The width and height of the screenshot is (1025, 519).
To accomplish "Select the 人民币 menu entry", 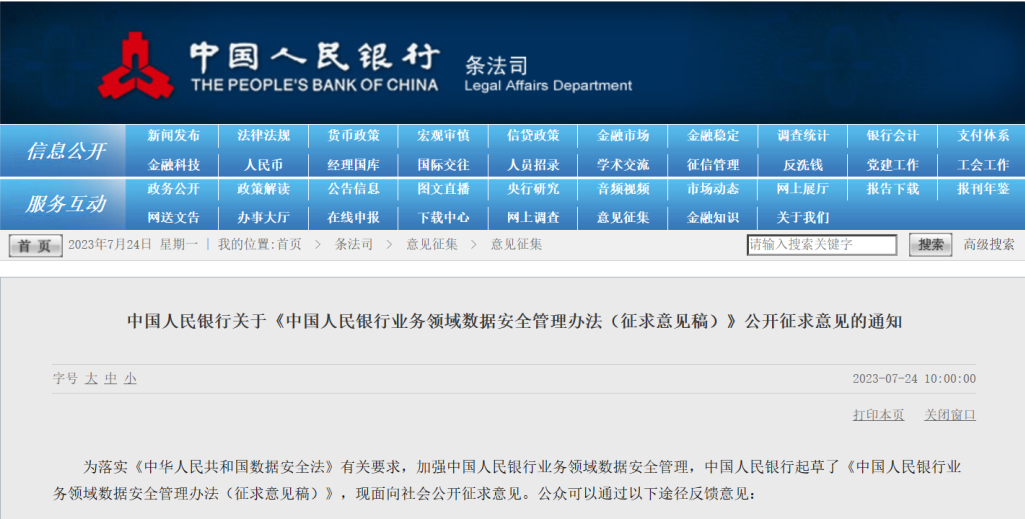I will tap(263, 165).
